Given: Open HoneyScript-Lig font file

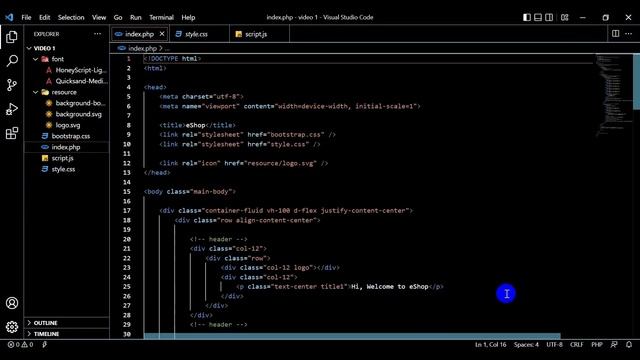Looking at the screenshot, I should coord(81,70).
